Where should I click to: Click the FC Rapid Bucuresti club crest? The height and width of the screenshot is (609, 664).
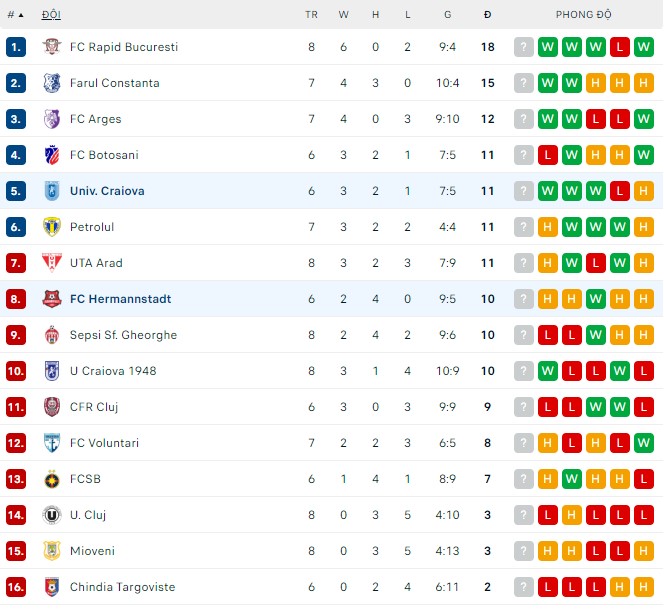(x=51, y=47)
